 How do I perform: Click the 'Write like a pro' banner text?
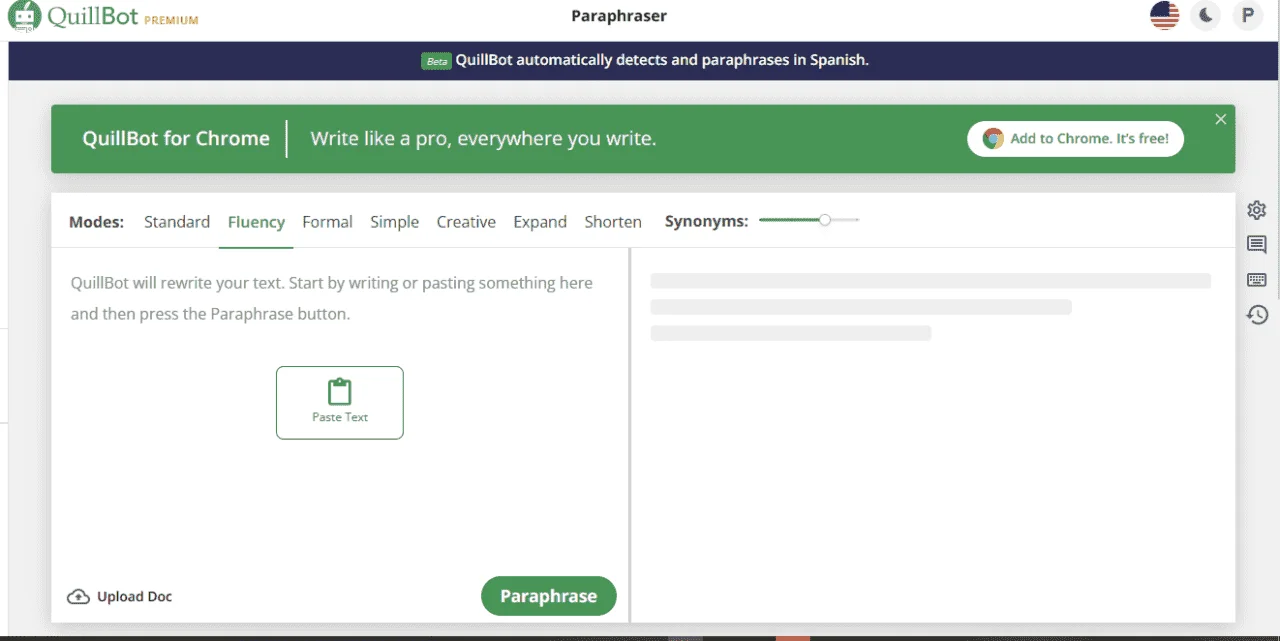[x=483, y=139]
